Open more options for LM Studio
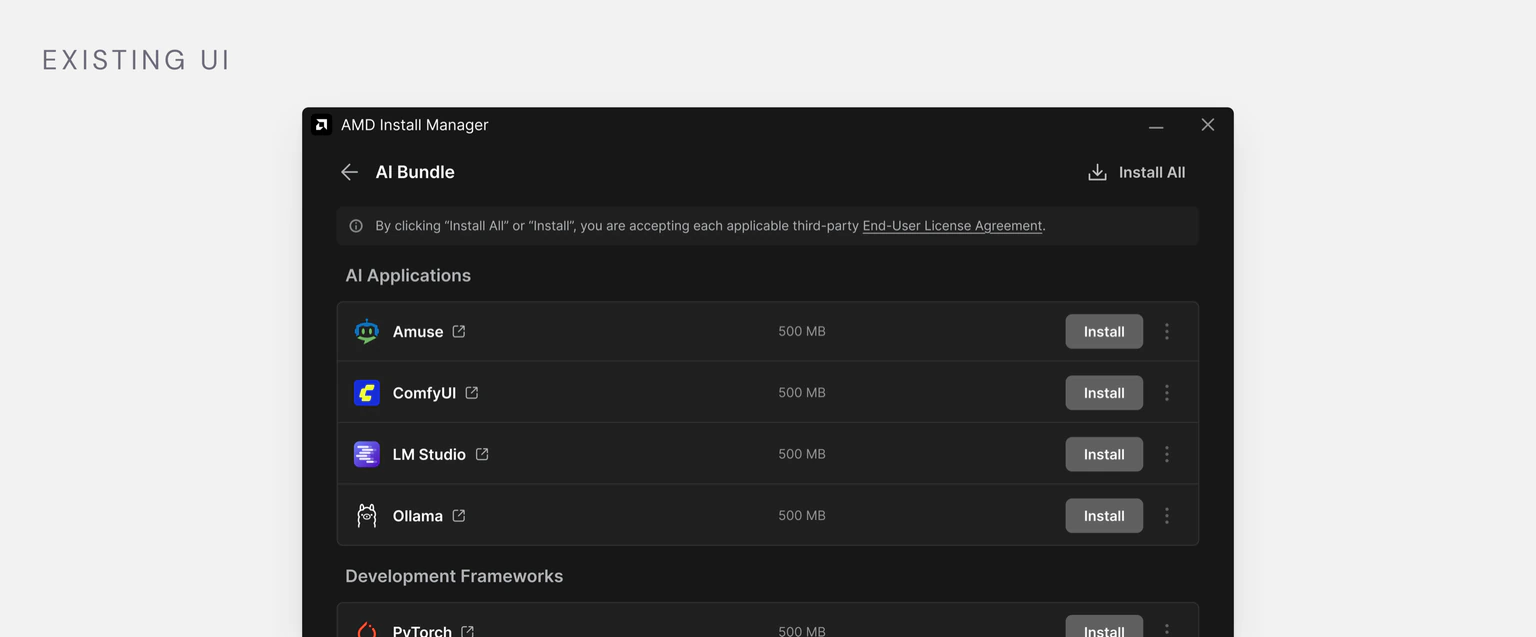The height and width of the screenshot is (637, 1536). pos(1167,454)
